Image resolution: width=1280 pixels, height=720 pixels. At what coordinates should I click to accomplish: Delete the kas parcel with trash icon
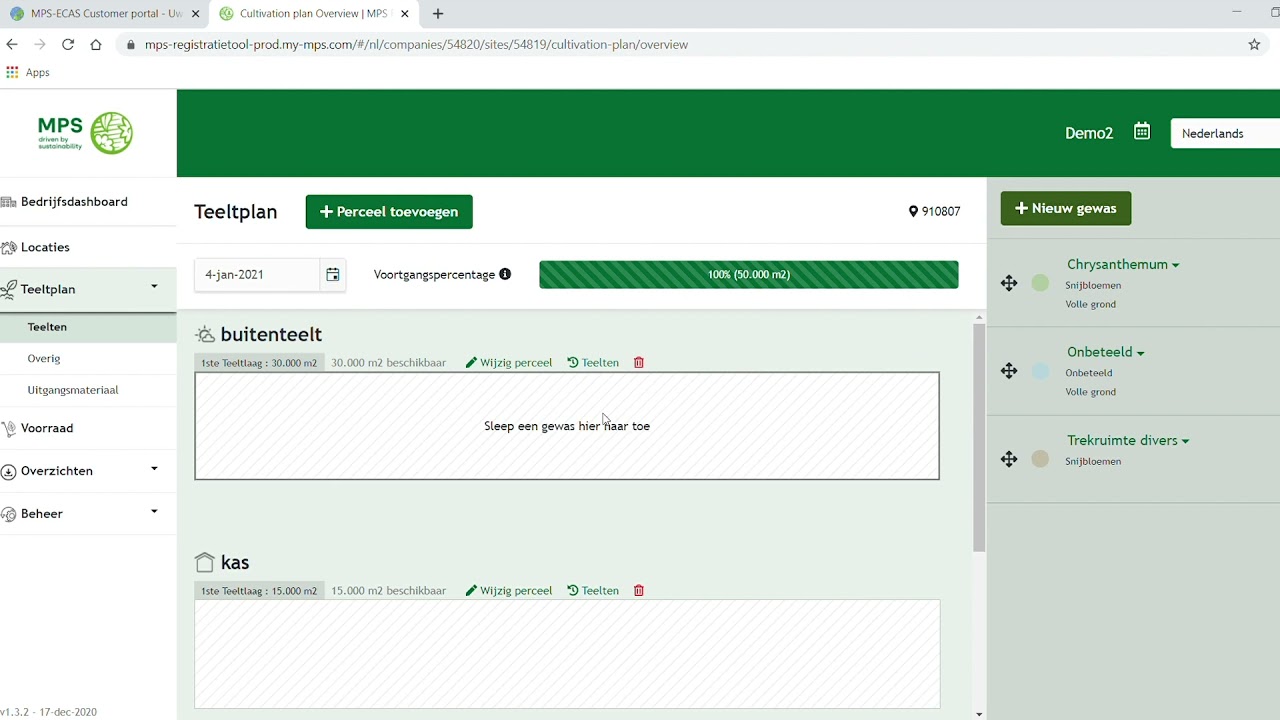639,591
